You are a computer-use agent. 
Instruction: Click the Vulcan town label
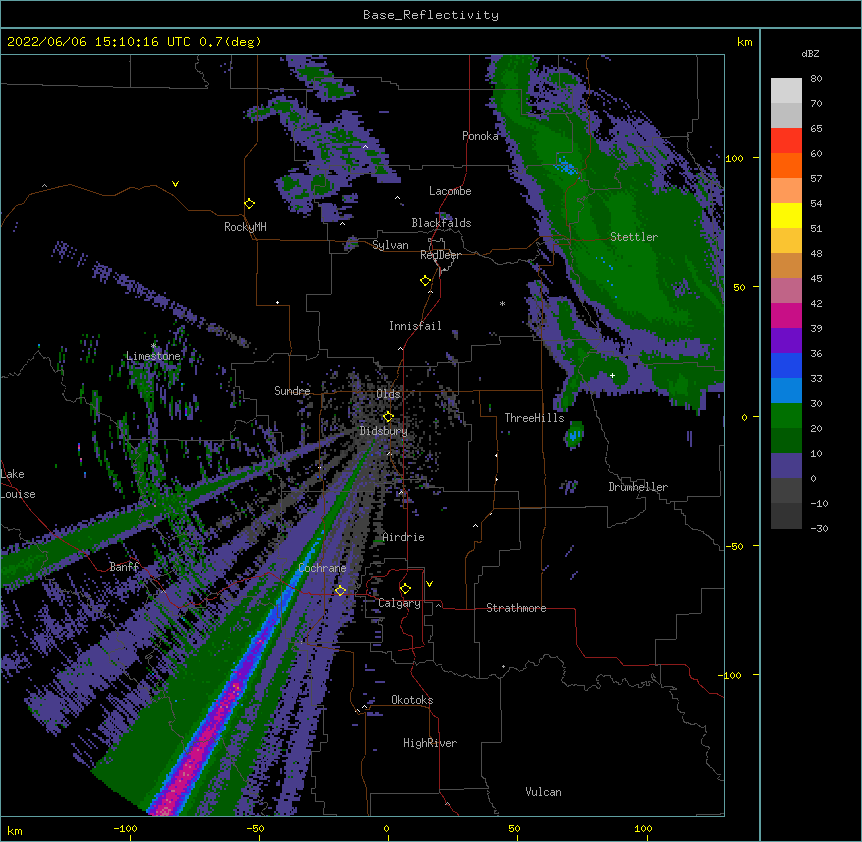pyautogui.click(x=543, y=792)
